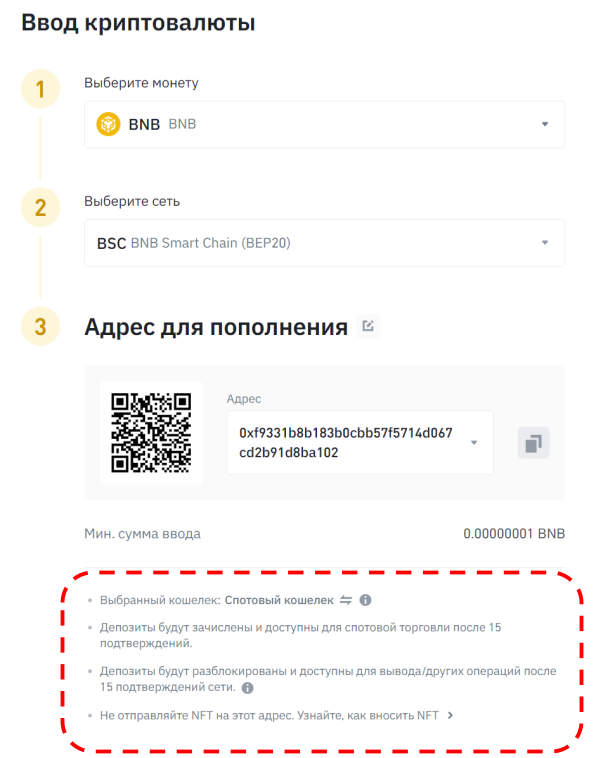Open the Узнайте, как вносить NFT link
The width and height of the screenshot is (601, 758).
368,715
